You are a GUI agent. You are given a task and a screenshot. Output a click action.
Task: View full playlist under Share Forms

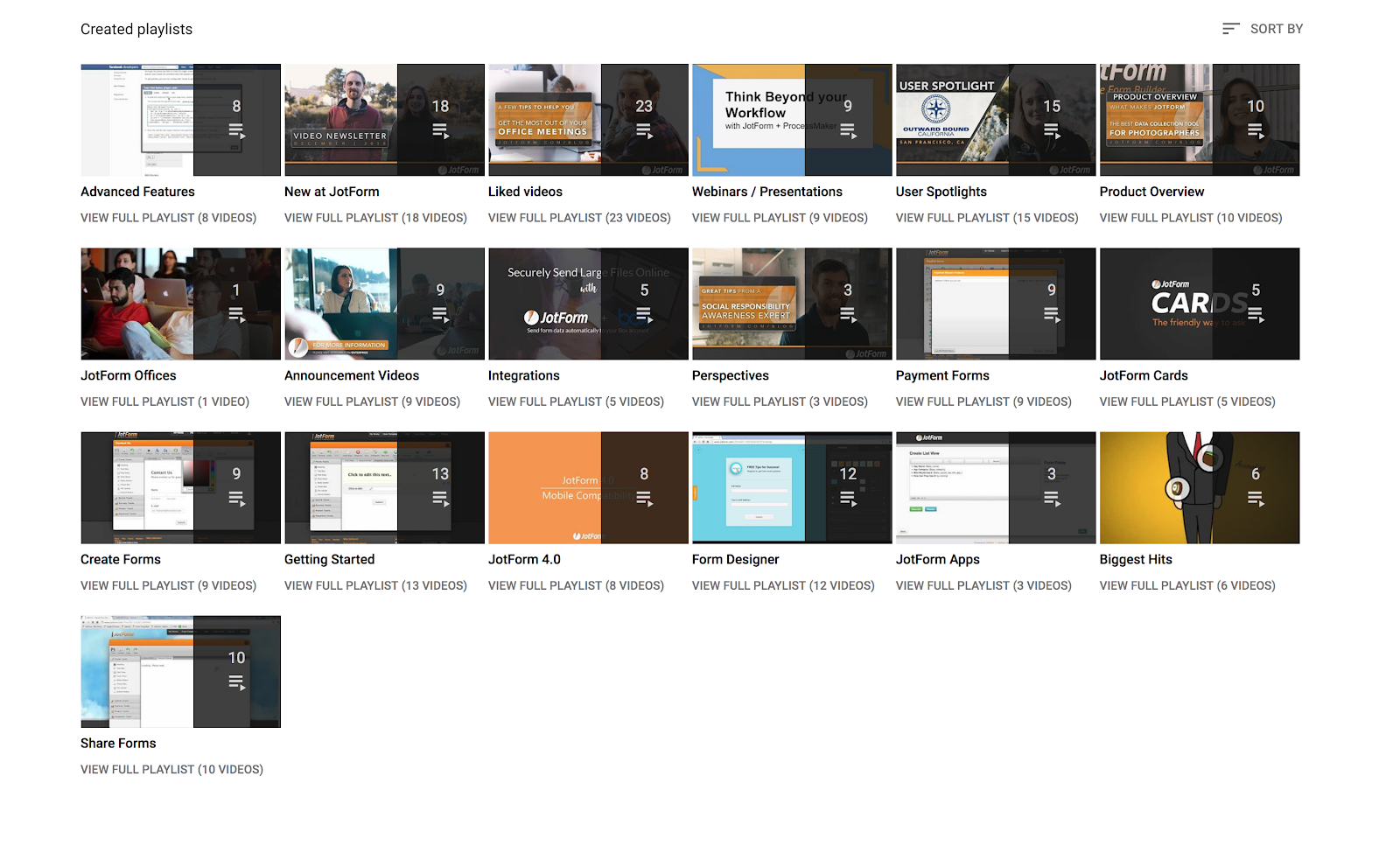pyautogui.click(x=171, y=769)
